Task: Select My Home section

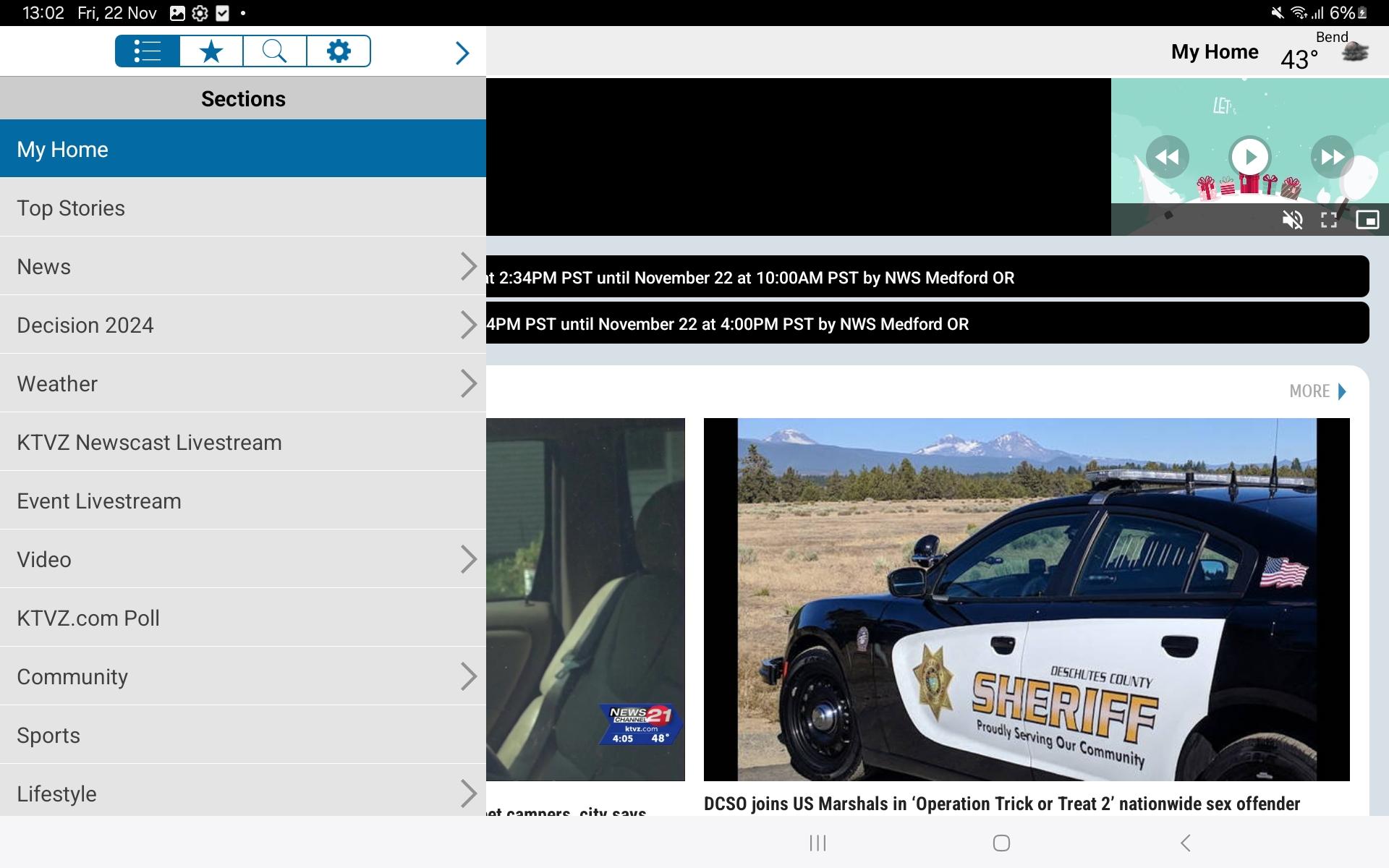Action: pos(243,149)
